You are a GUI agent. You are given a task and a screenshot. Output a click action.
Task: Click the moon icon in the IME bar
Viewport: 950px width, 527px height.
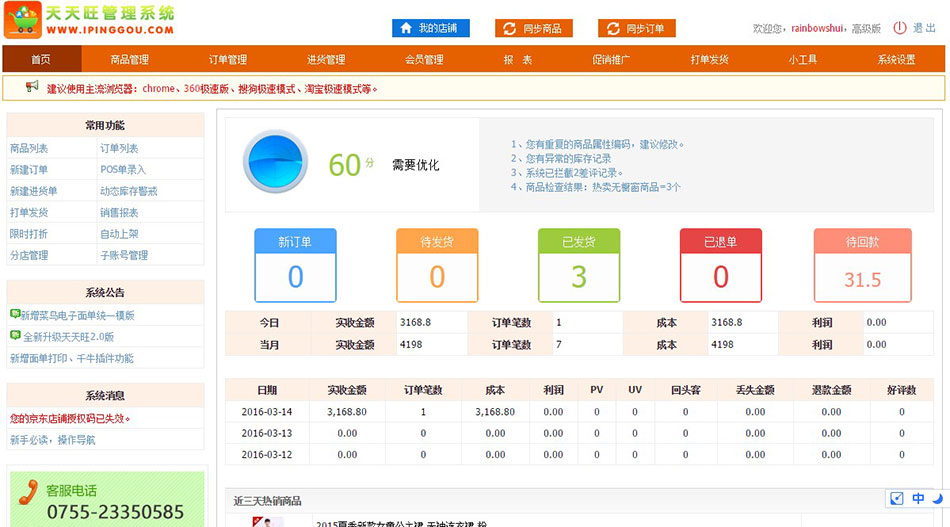pyautogui.click(x=937, y=498)
